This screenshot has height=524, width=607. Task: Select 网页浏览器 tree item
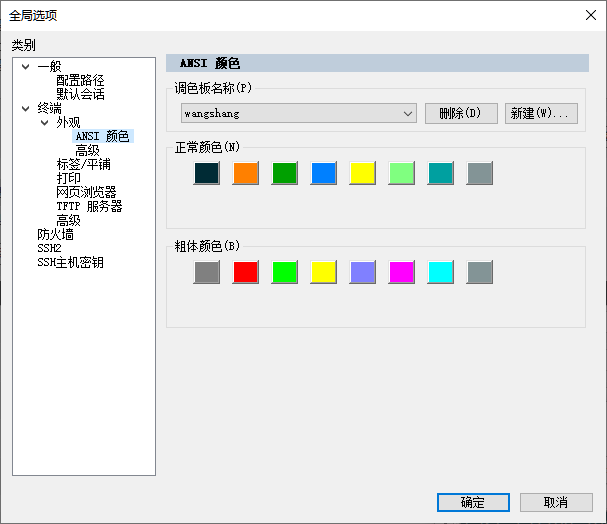click(86, 192)
